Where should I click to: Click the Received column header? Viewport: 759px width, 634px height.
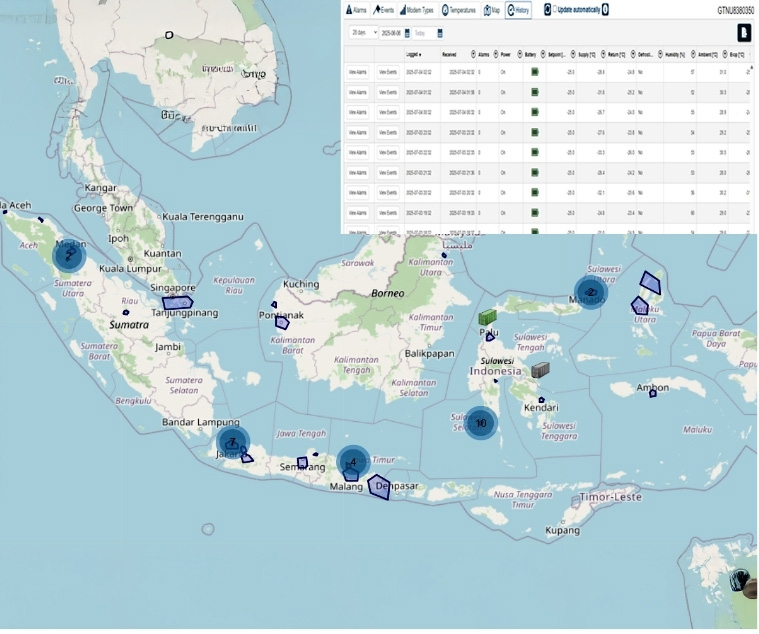(449, 55)
